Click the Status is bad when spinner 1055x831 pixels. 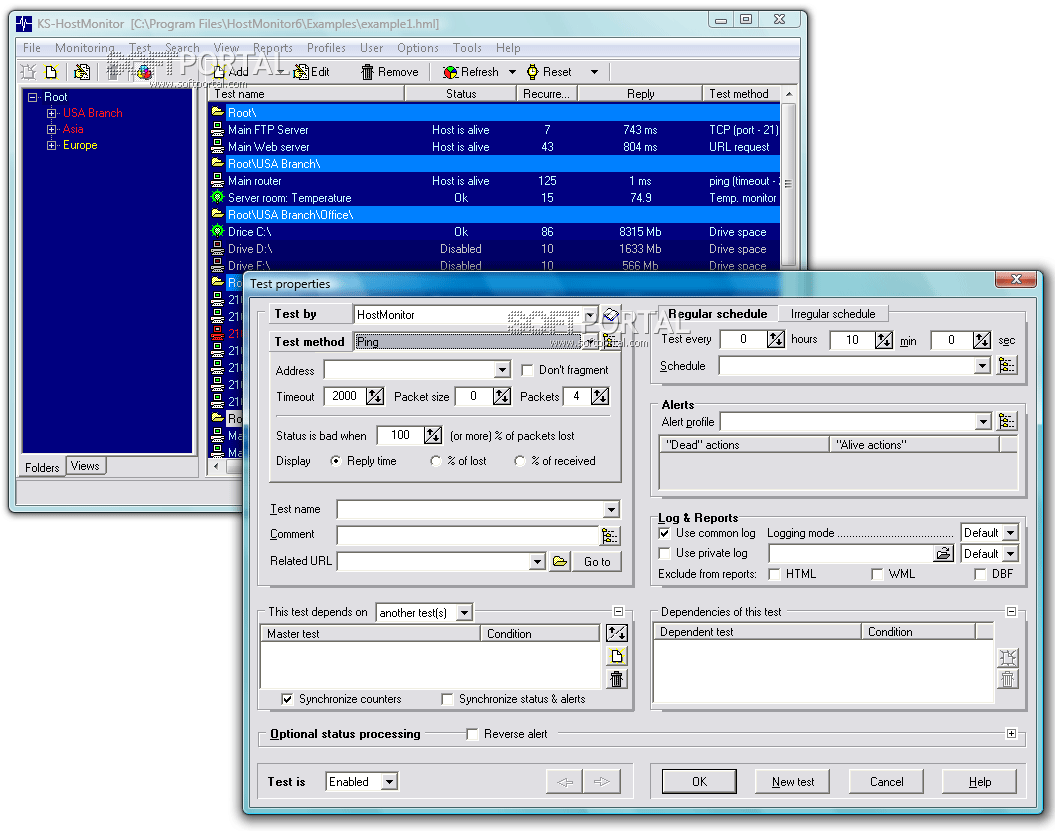tap(433, 435)
